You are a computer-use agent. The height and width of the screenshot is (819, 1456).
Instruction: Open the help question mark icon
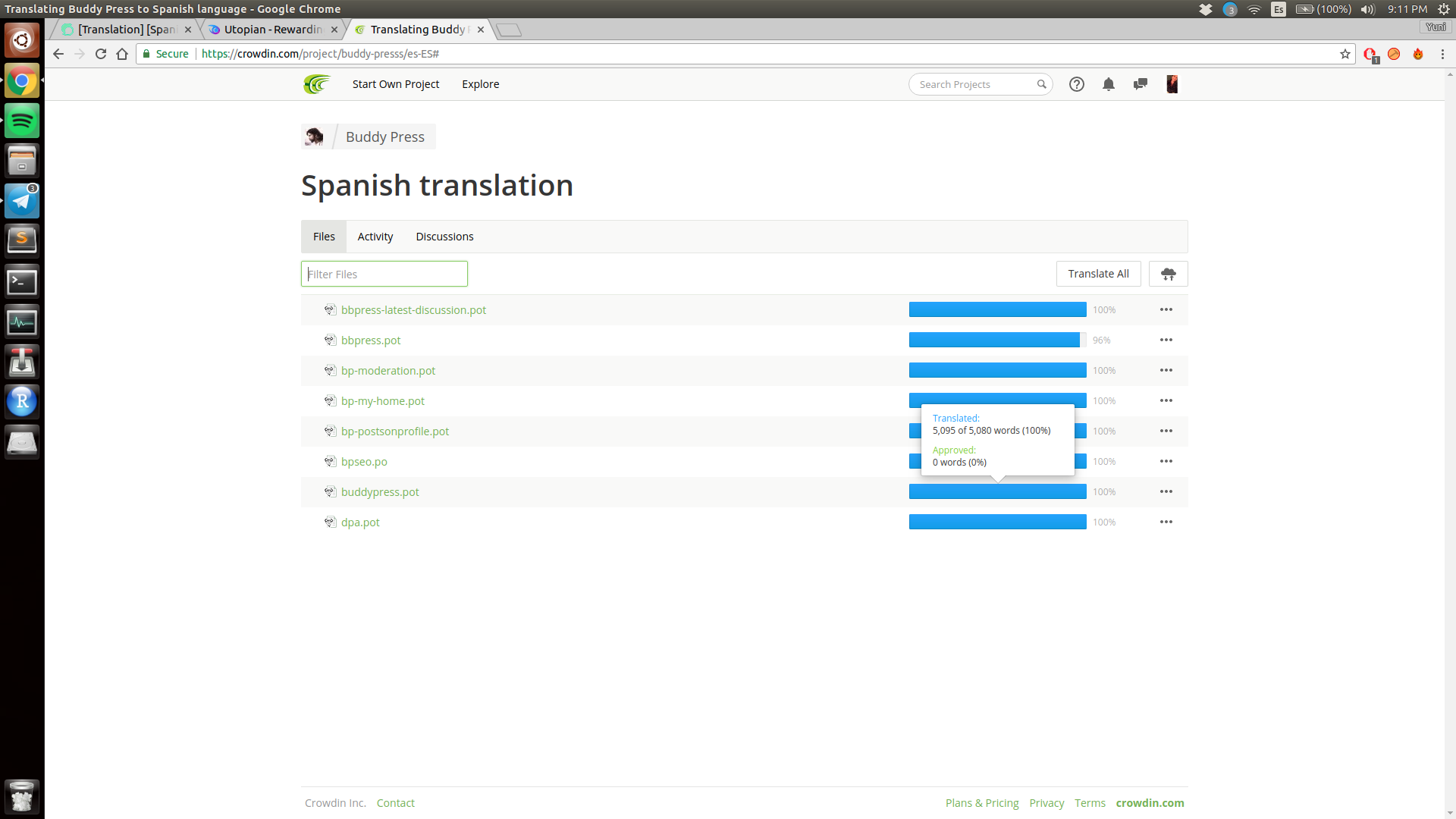click(x=1076, y=84)
